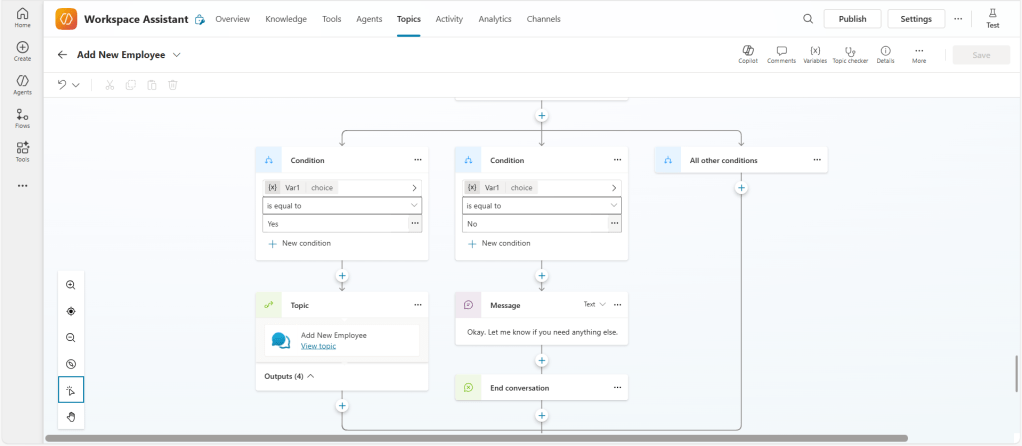Switch to the Knowledge tab
The height and width of the screenshot is (446, 1022).
coord(286,19)
